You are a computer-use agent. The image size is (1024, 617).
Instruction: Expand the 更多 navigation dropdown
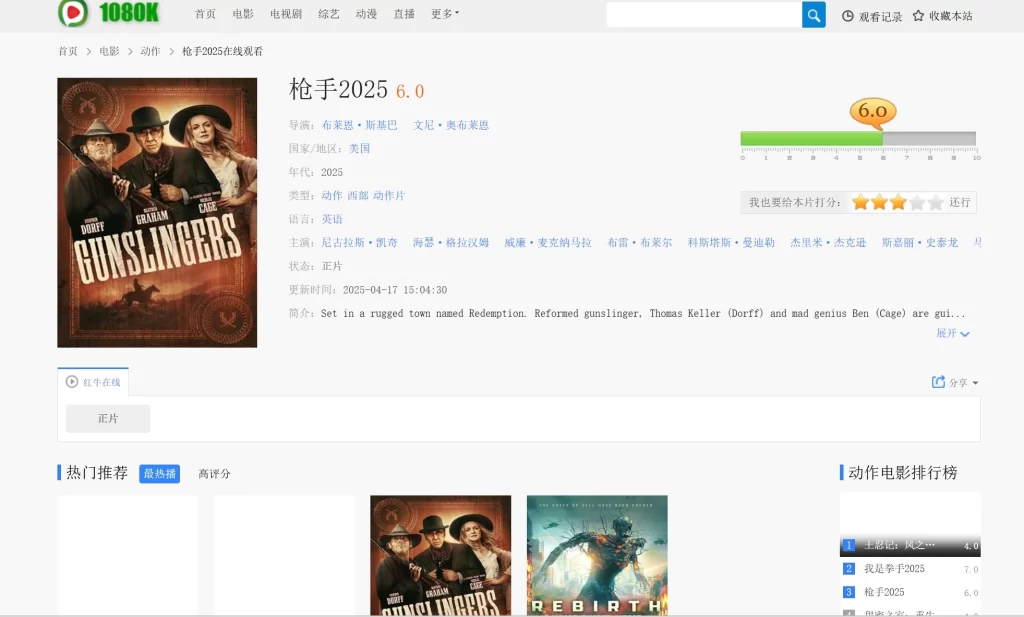[445, 14]
